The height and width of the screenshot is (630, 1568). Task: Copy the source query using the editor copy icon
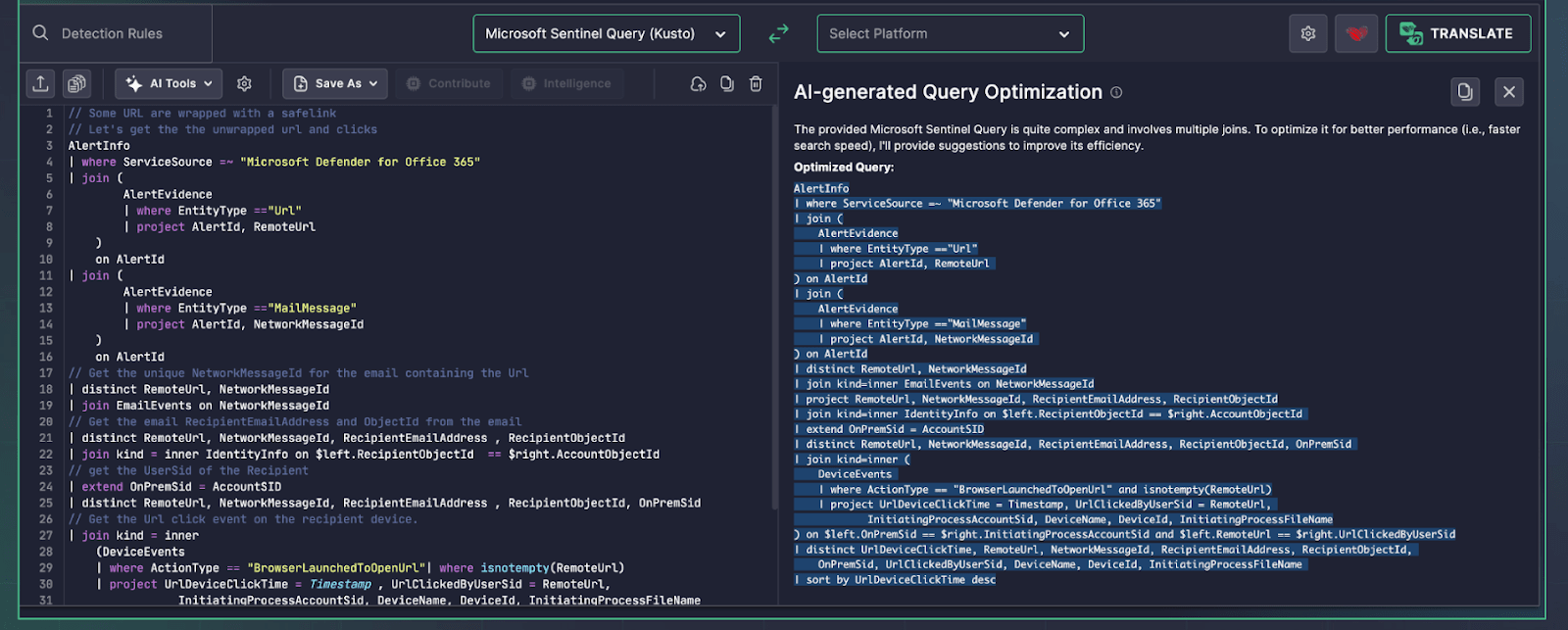click(727, 83)
